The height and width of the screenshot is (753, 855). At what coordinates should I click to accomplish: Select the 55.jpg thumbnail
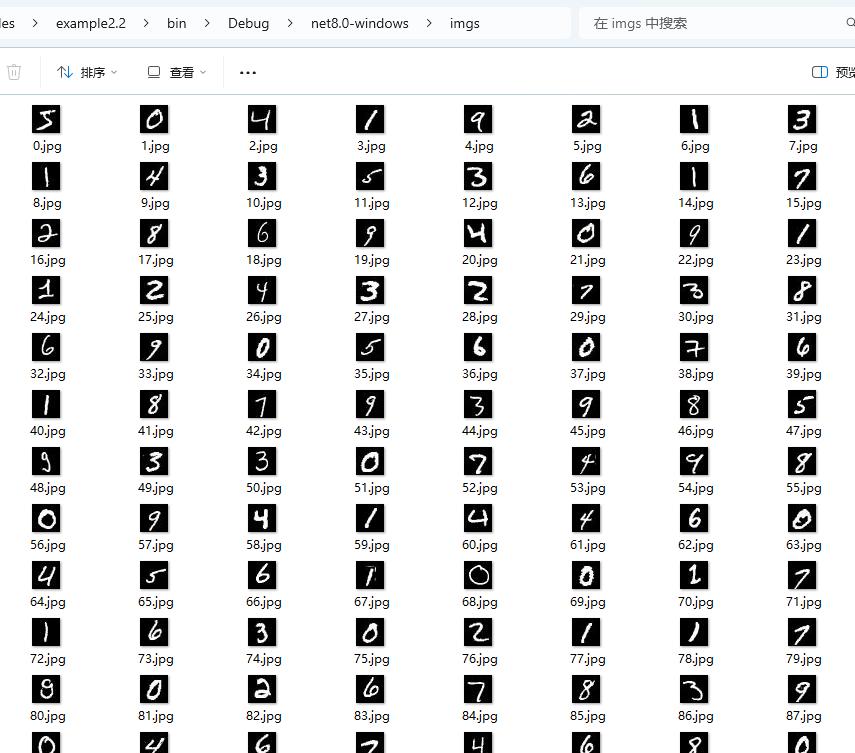[802, 461]
